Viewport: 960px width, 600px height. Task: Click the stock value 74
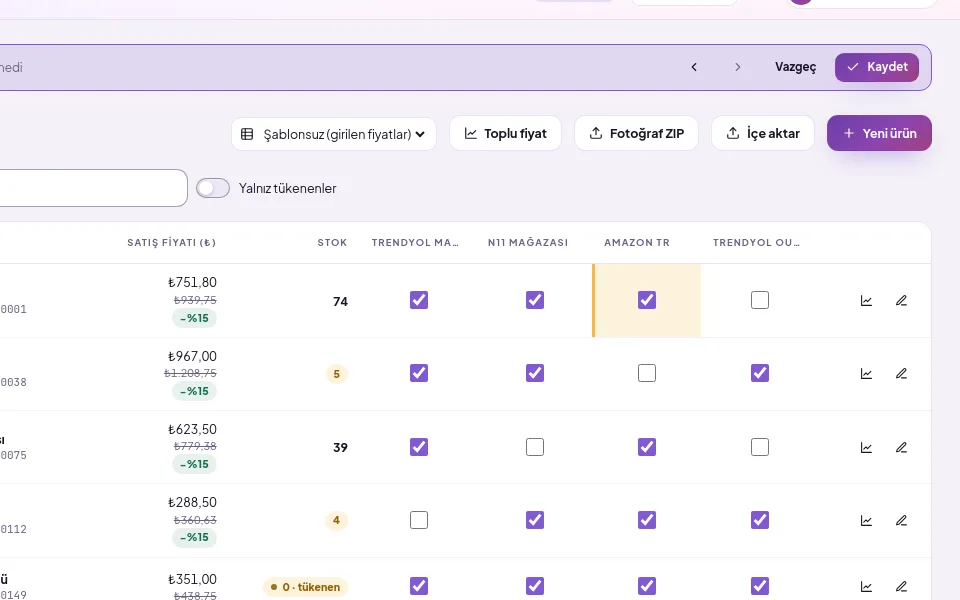click(340, 301)
